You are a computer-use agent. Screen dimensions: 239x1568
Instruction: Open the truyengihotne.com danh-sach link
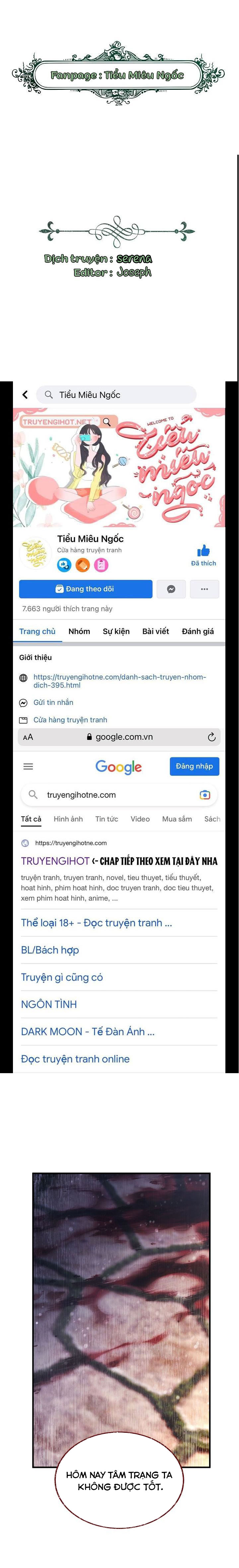[x=119, y=680]
